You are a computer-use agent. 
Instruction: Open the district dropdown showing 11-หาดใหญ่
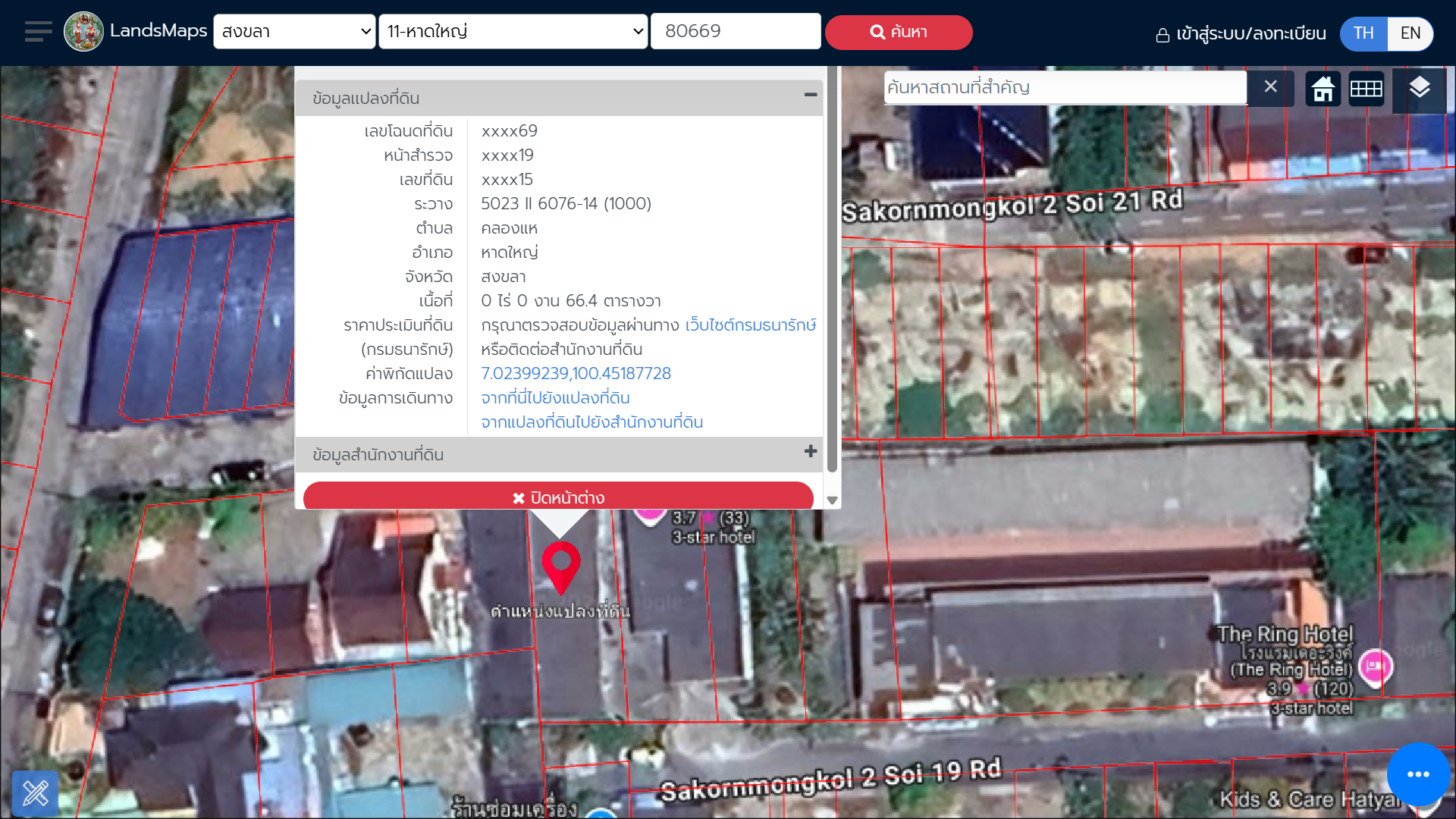point(513,31)
